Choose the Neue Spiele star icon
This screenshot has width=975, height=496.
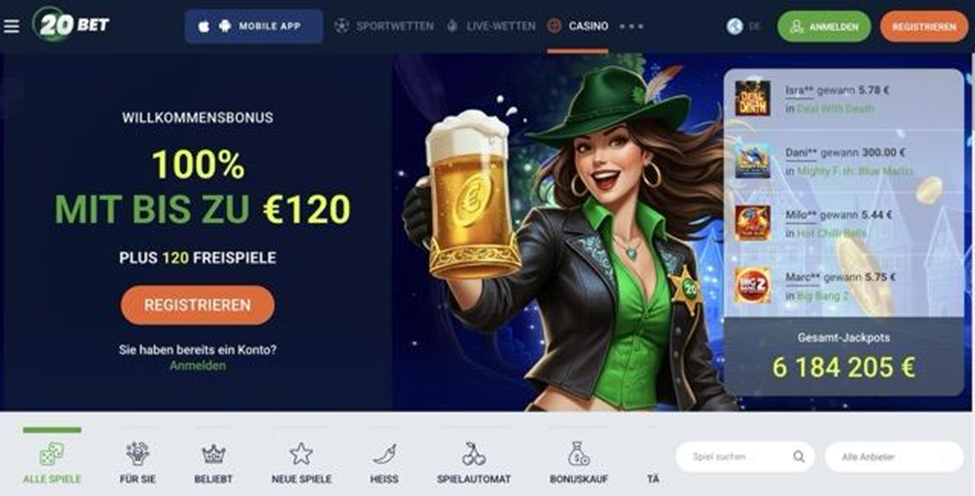301,454
